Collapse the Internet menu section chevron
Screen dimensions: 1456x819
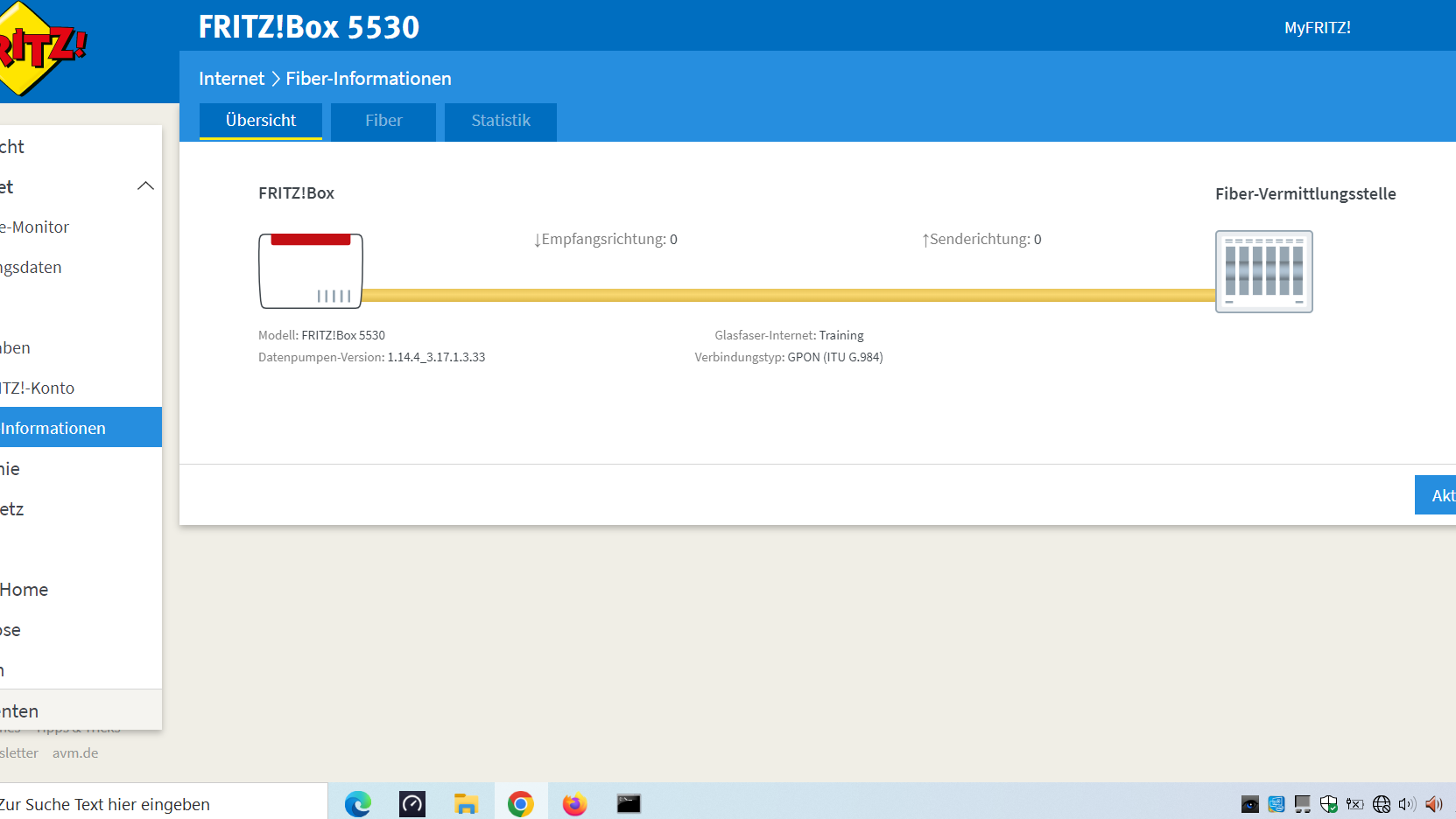[145, 186]
